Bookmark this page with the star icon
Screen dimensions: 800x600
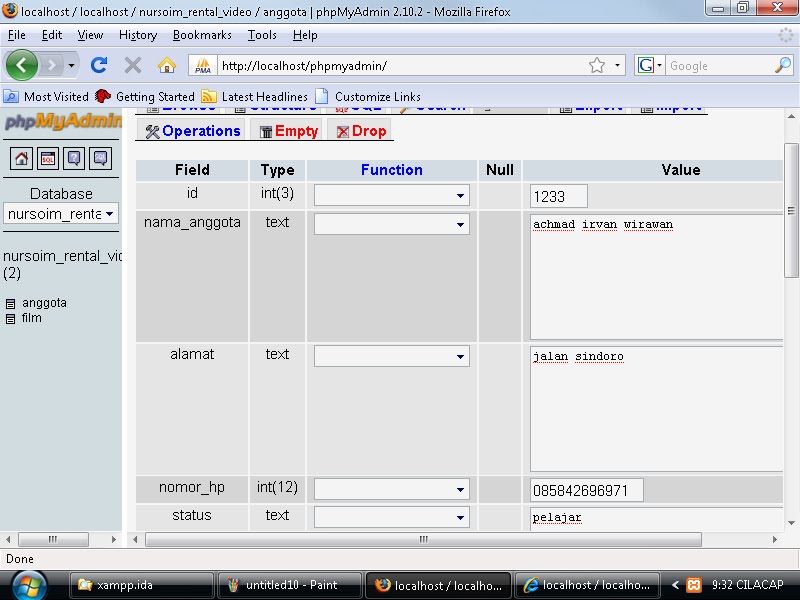tap(596, 65)
